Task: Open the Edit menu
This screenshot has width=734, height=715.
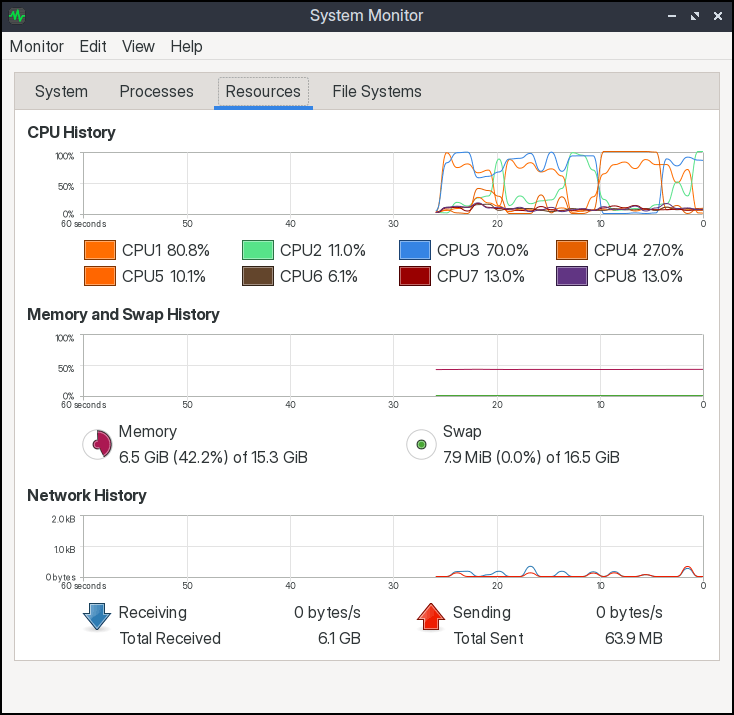Action: pyautogui.click(x=93, y=46)
